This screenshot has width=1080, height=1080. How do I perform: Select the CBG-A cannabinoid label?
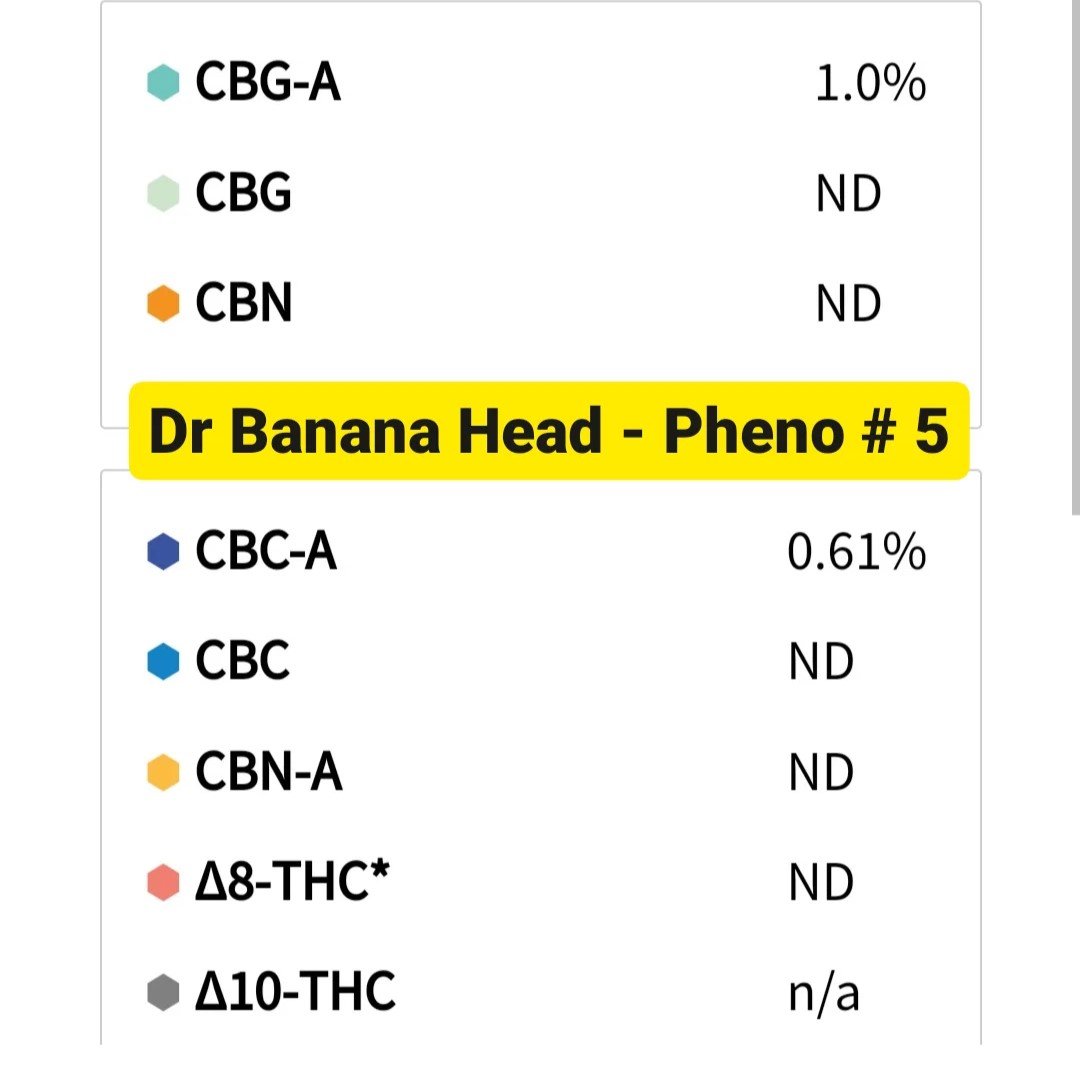pyautogui.click(x=268, y=82)
